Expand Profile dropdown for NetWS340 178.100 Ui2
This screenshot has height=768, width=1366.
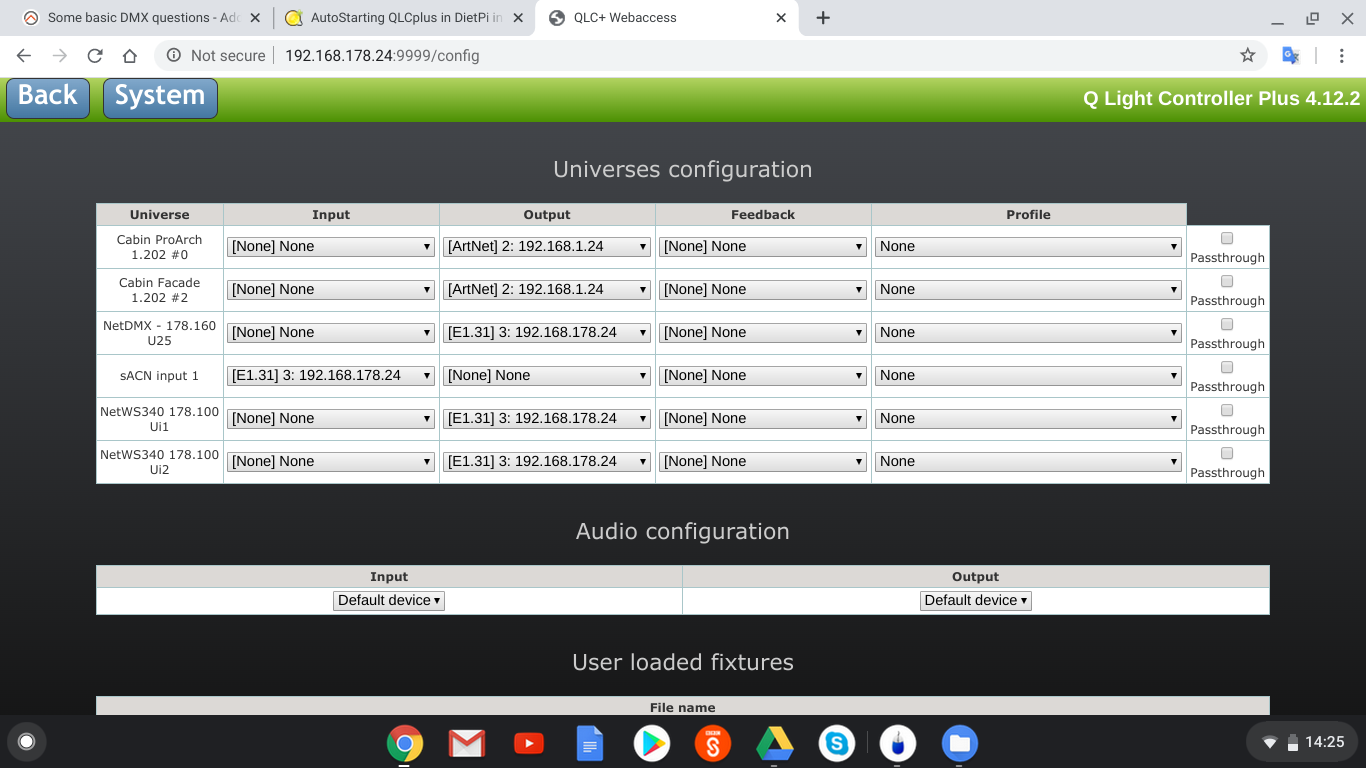coord(1029,462)
